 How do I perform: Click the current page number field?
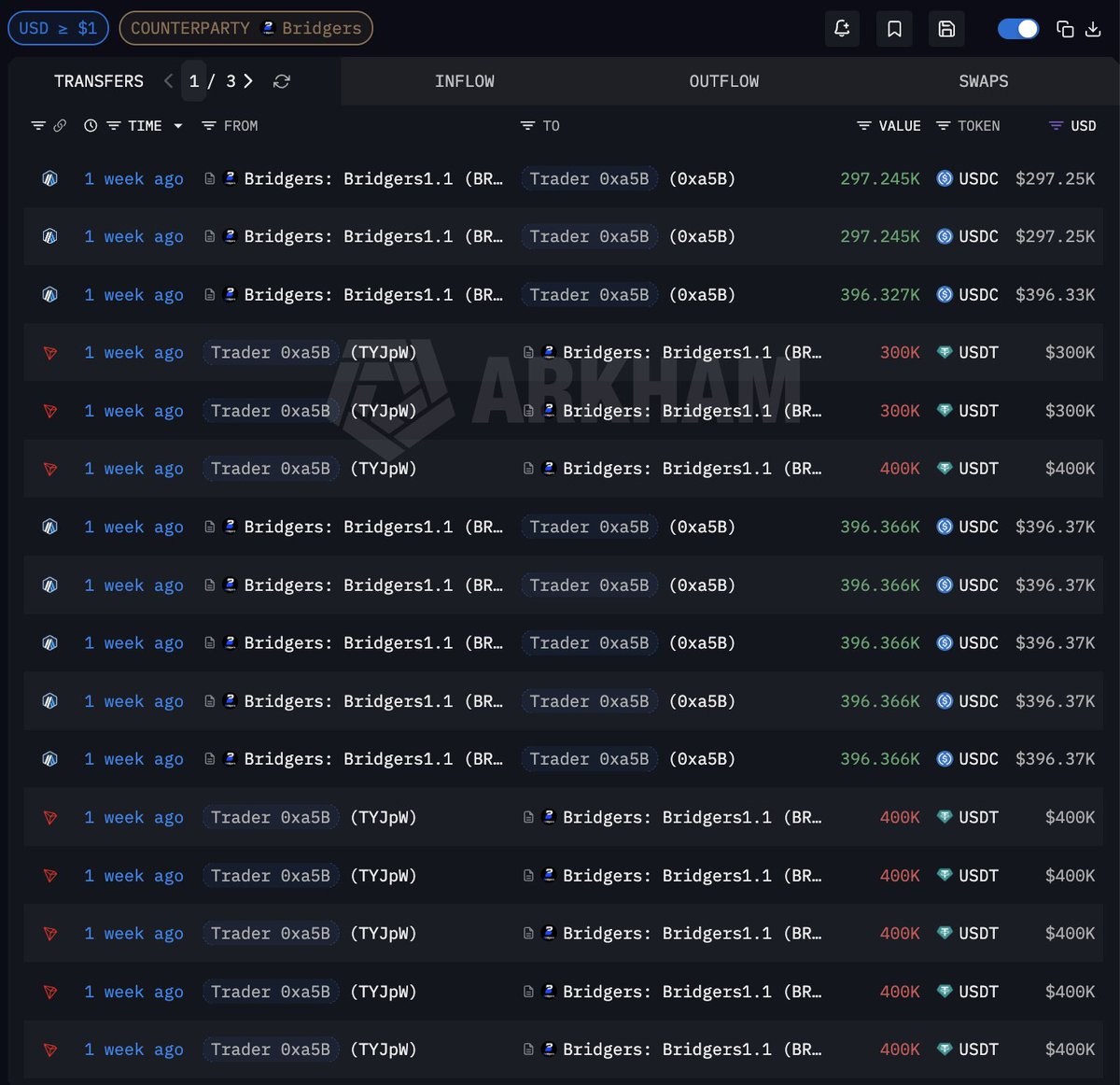194,81
